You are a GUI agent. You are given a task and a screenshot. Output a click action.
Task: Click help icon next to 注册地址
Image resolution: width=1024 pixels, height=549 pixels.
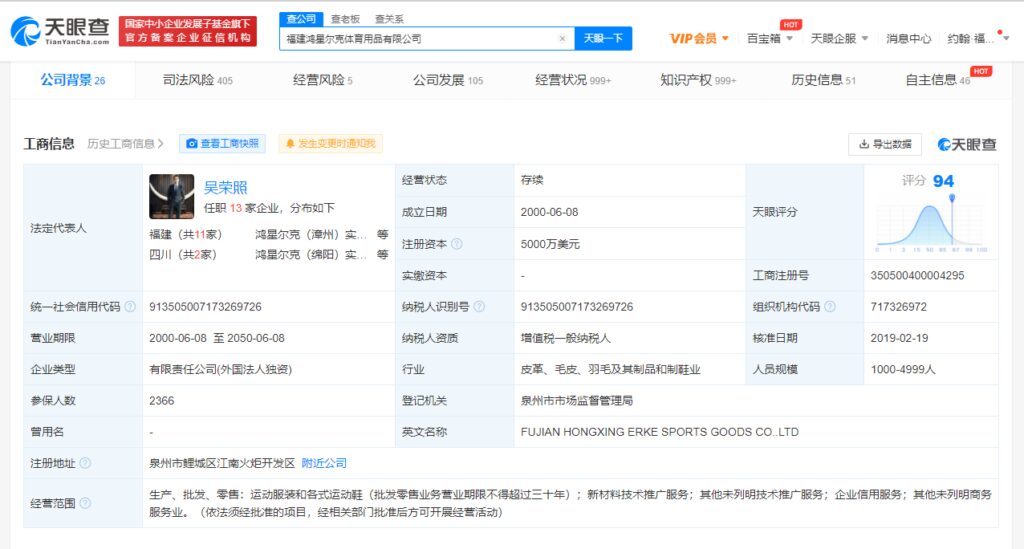tap(85, 463)
